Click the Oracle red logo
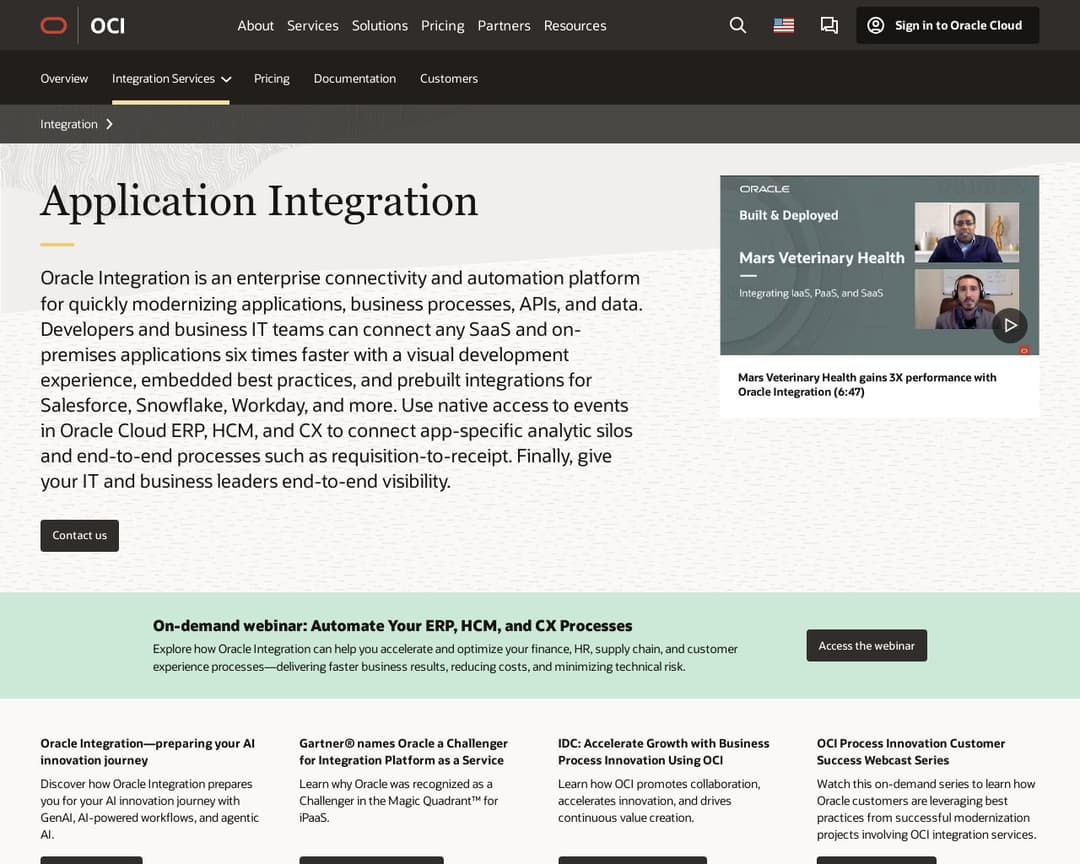This screenshot has height=864, width=1080. click(x=54, y=25)
